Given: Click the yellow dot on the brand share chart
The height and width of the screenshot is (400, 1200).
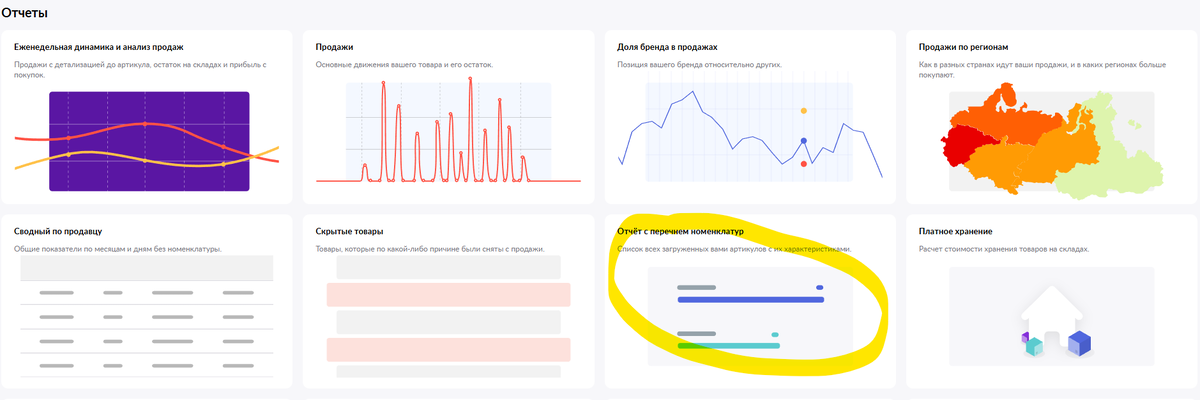Looking at the screenshot, I should (x=804, y=110).
